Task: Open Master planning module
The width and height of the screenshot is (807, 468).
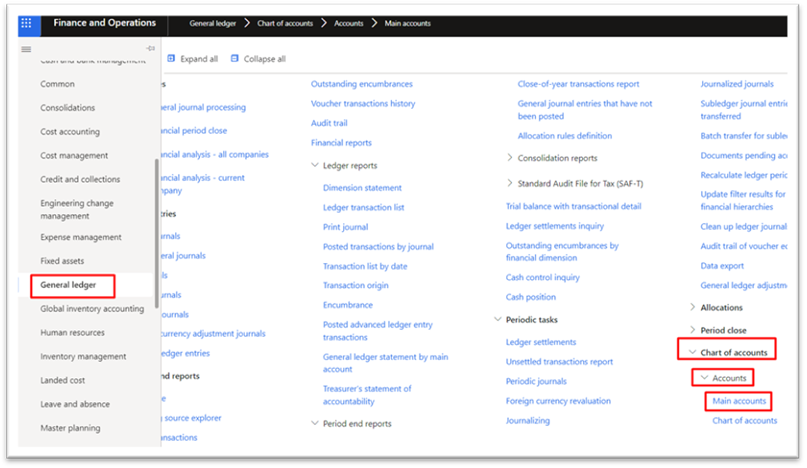Action: pyautogui.click(x=71, y=428)
